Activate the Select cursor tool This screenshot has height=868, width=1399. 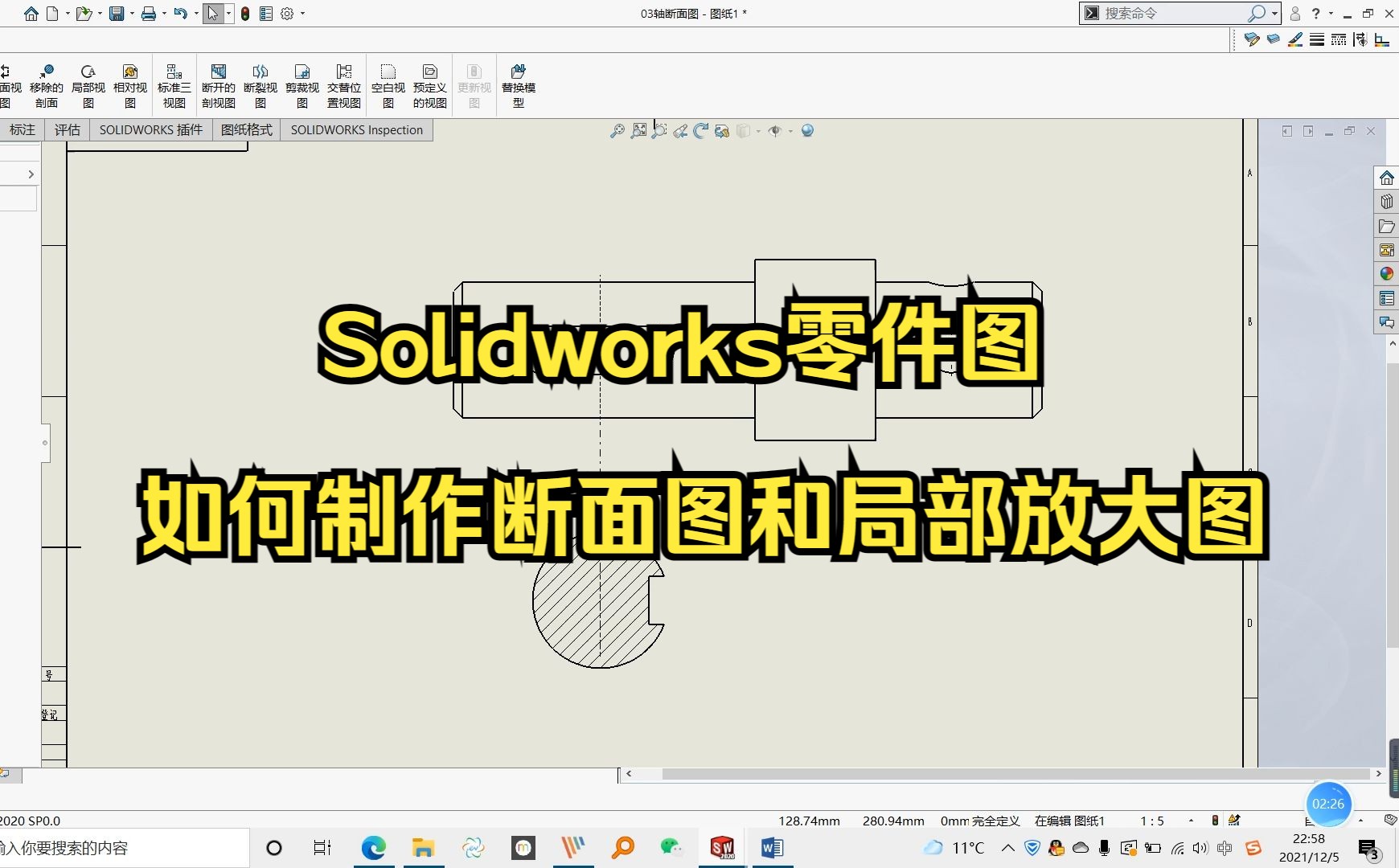pos(213,14)
